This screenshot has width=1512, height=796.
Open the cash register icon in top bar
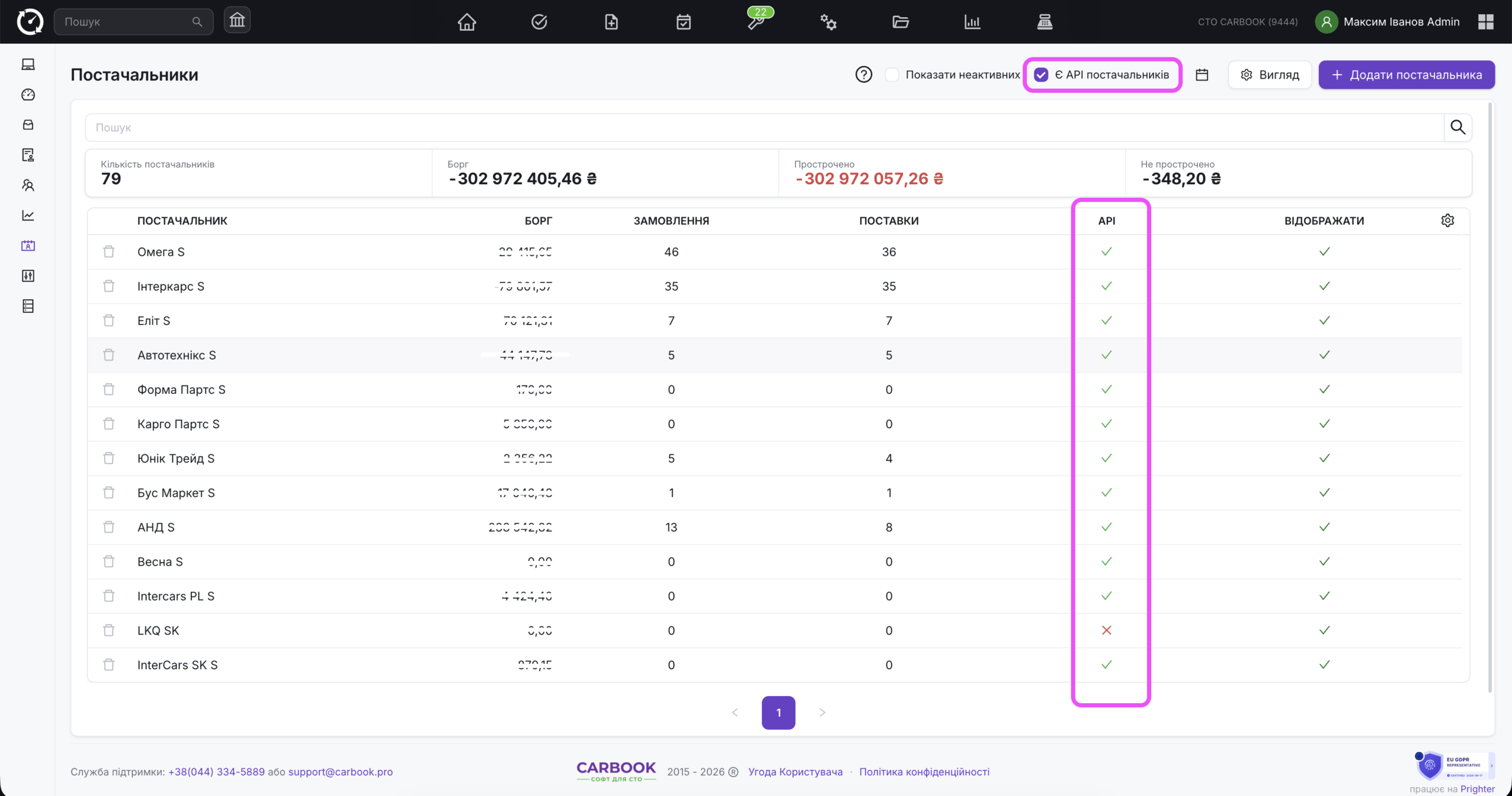click(x=1045, y=22)
